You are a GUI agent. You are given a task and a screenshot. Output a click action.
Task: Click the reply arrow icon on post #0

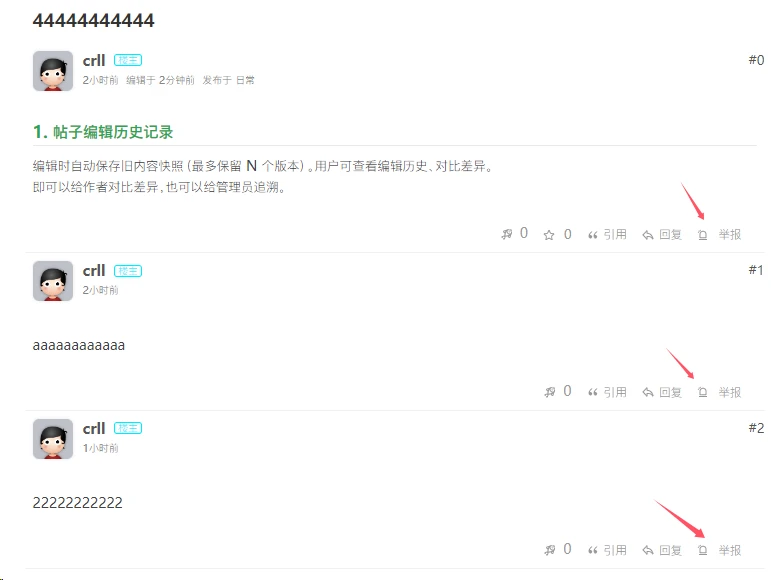pos(648,235)
